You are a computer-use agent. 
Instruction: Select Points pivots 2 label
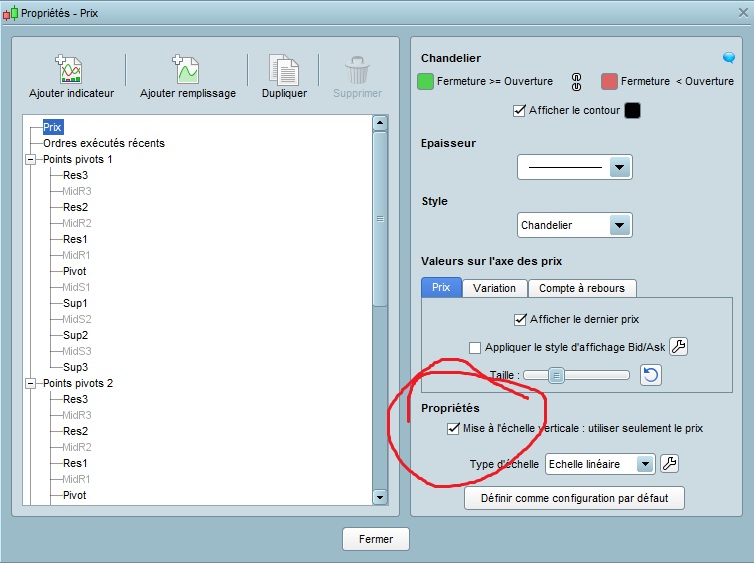[x=78, y=383]
